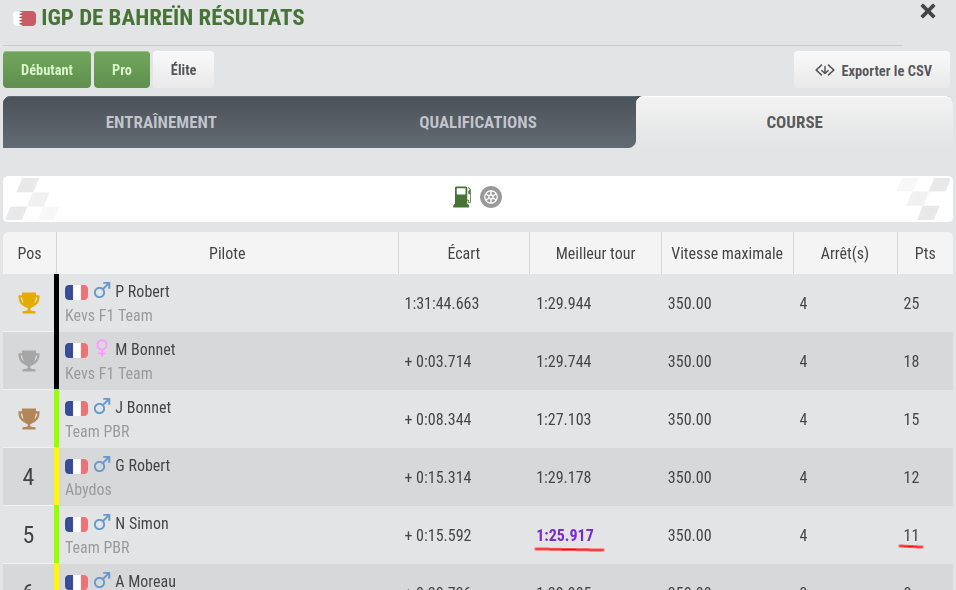
Task: Toggle the Pro league filter
Action: tap(121, 69)
